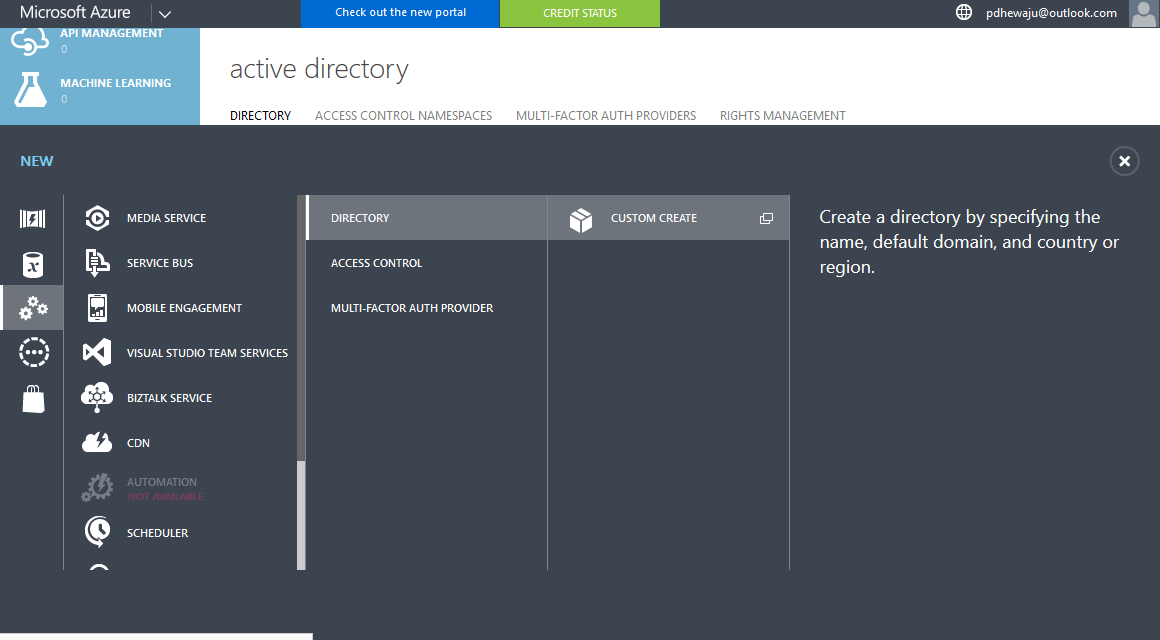This screenshot has height=640, width=1160.
Task: Click the Microsoft Azure logo
Action: tap(75, 13)
